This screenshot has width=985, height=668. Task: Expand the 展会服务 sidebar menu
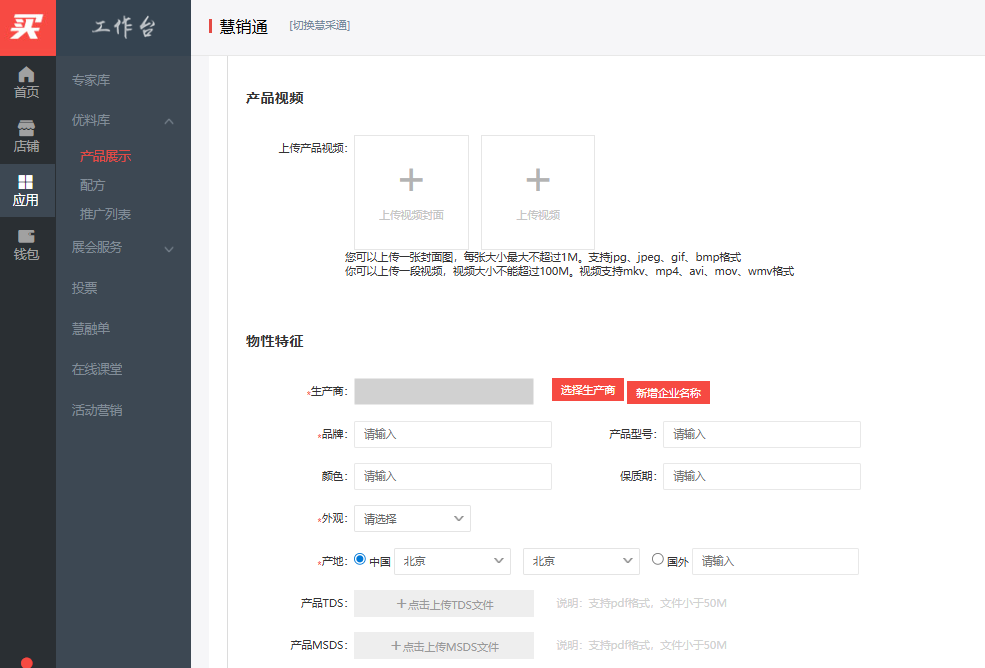click(168, 248)
